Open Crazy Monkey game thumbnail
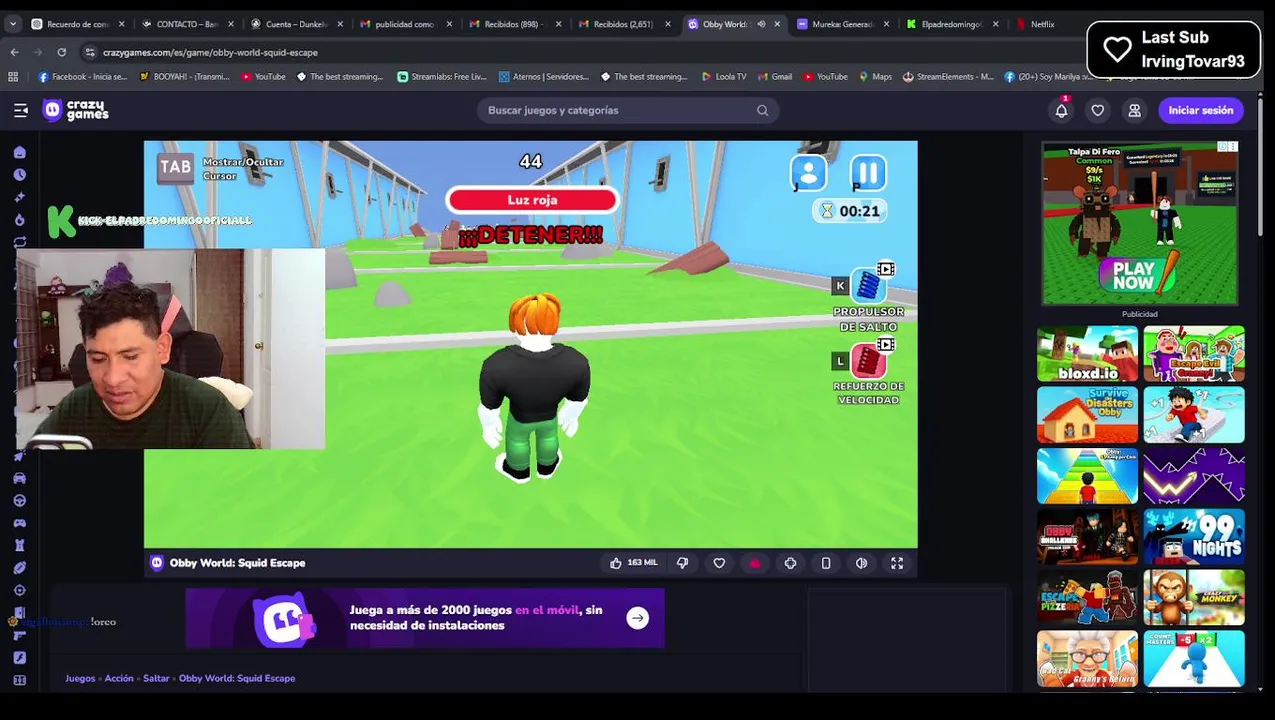1275x720 pixels. pos(1194,598)
